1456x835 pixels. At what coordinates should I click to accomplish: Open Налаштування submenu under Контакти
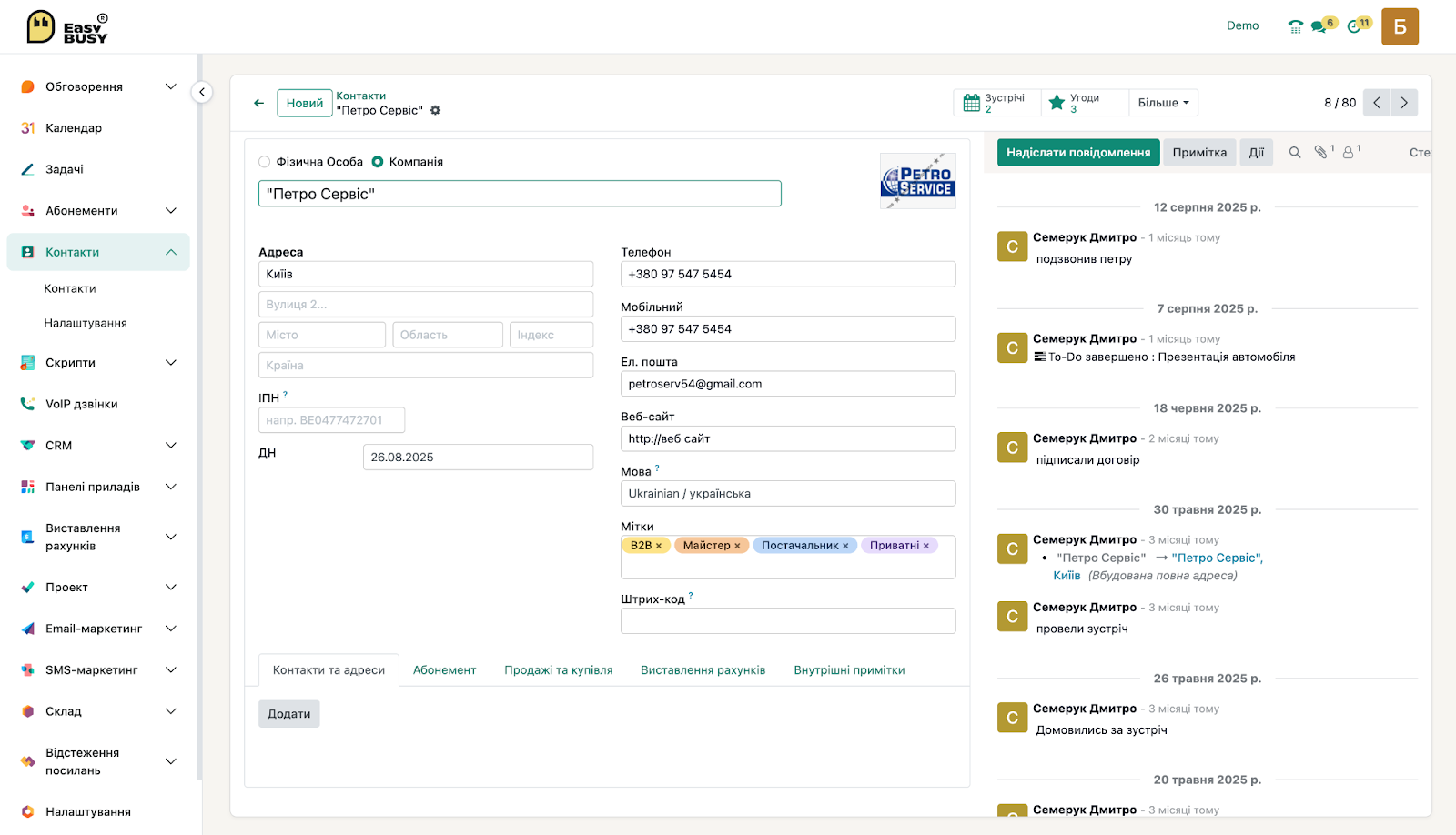(86, 323)
